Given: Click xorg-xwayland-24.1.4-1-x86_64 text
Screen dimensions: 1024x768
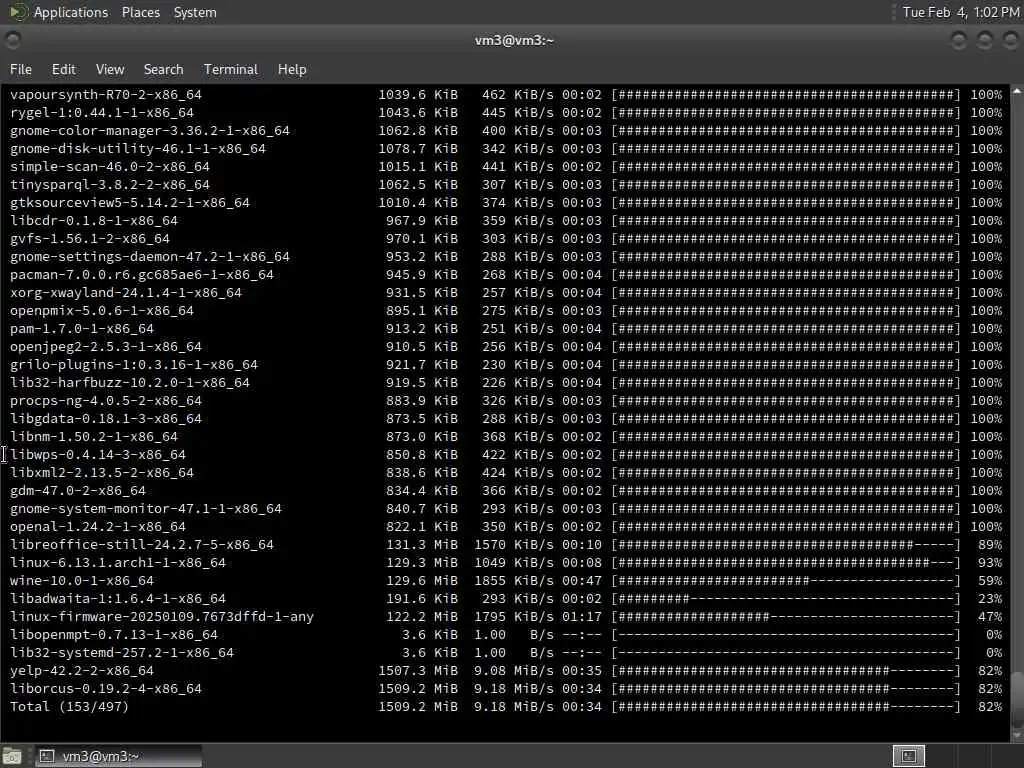Looking at the screenshot, I should coord(125,293).
